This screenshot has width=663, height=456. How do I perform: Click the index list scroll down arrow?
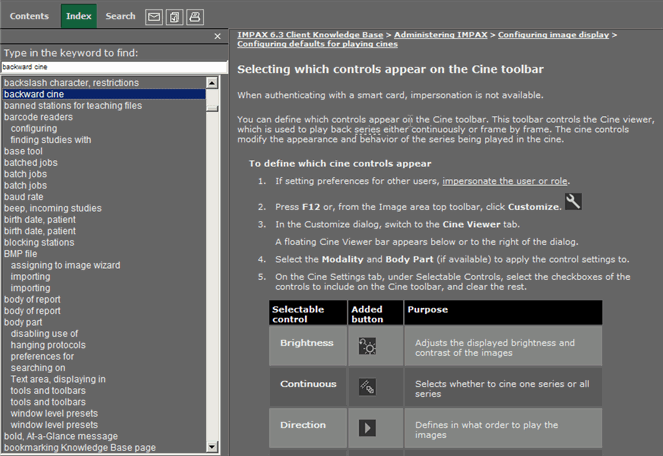[x=212, y=446]
